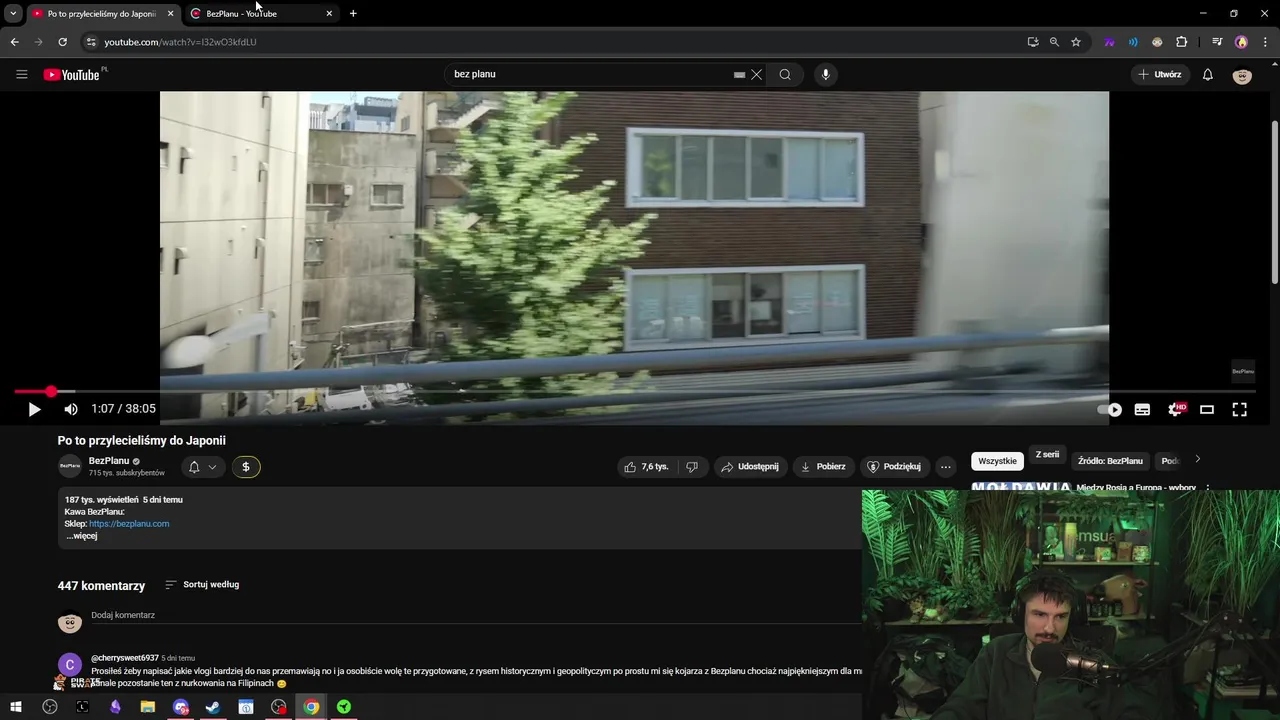The image size is (1280, 720).
Task: Go to YouTube home via logo
Action: (72, 74)
